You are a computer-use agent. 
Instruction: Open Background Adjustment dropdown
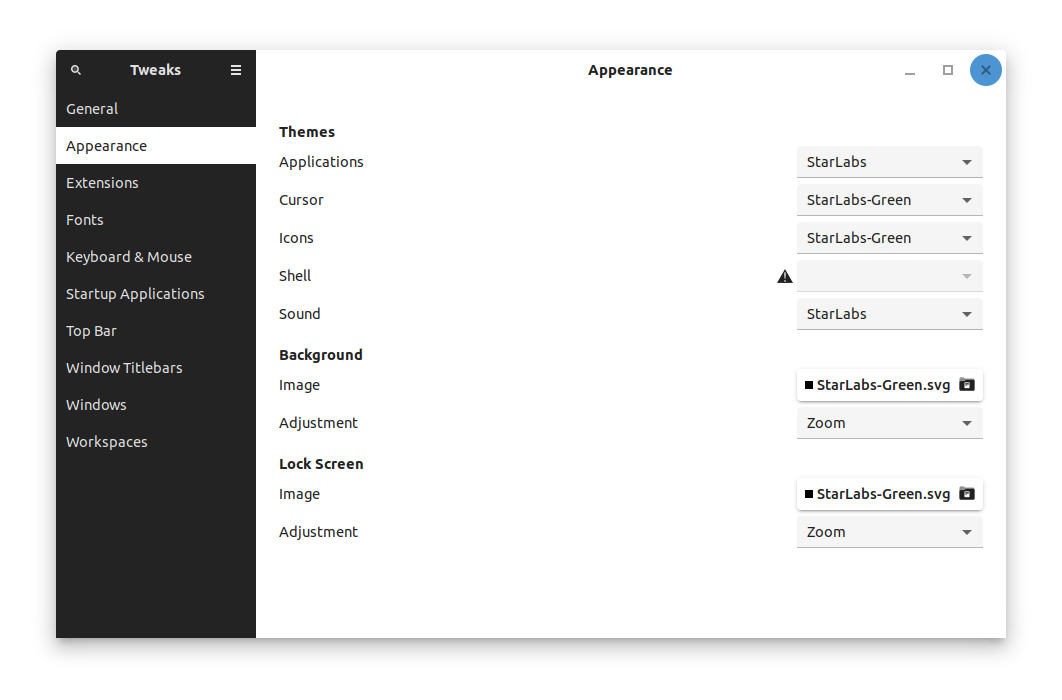point(889,422)
